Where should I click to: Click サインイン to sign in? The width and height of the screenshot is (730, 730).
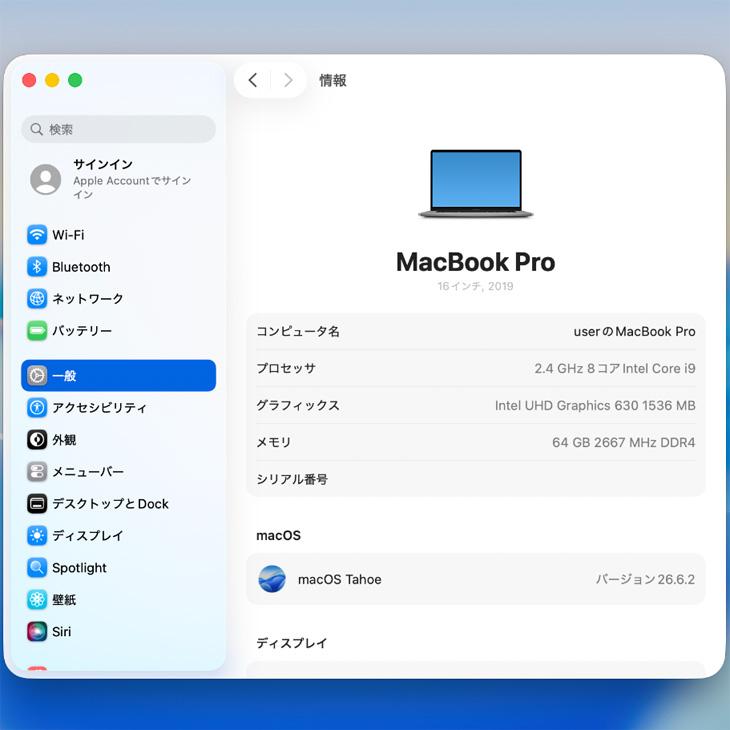tap(103, 164)
